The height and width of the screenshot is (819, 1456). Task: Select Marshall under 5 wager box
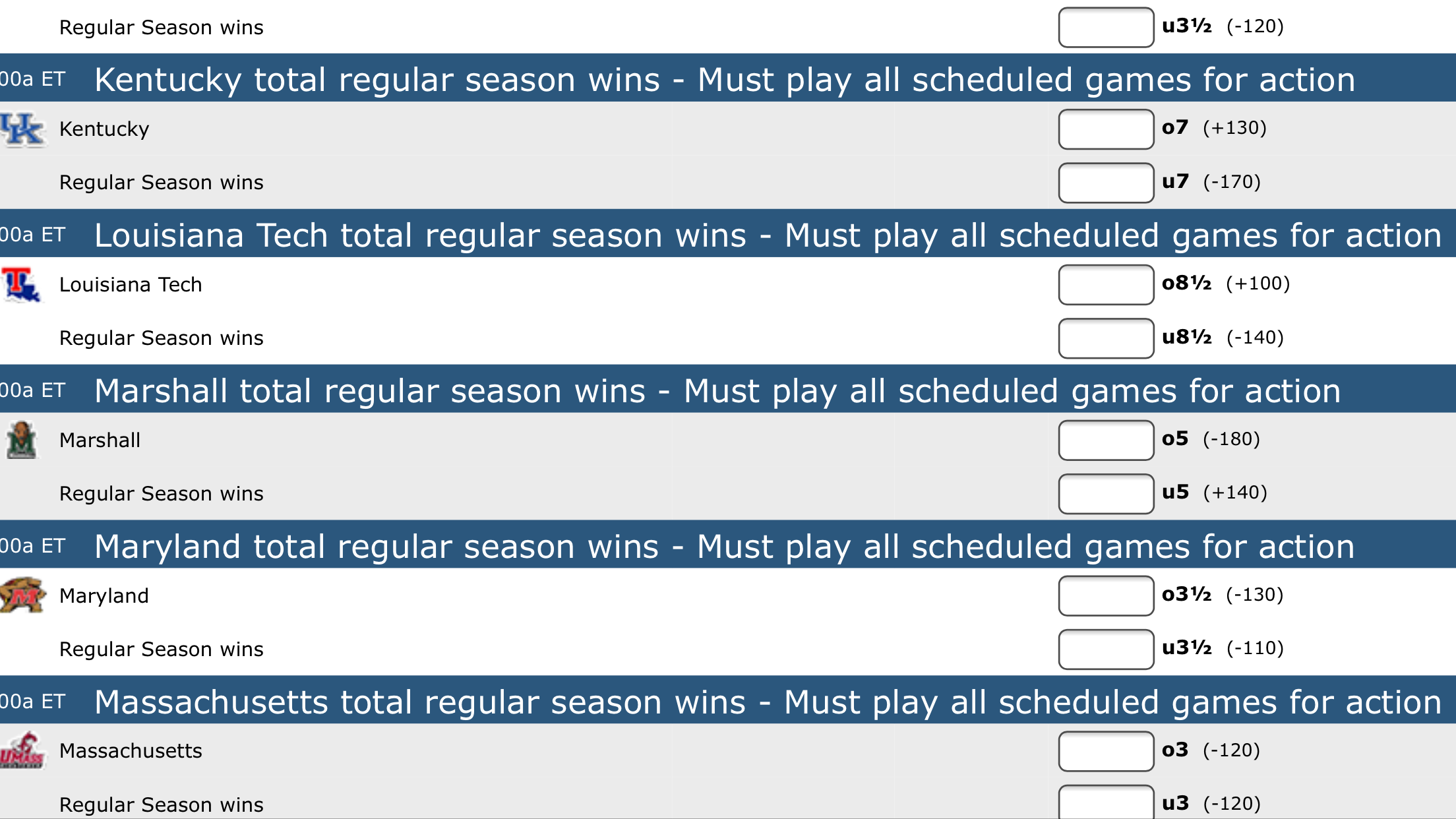point(1105,494)
